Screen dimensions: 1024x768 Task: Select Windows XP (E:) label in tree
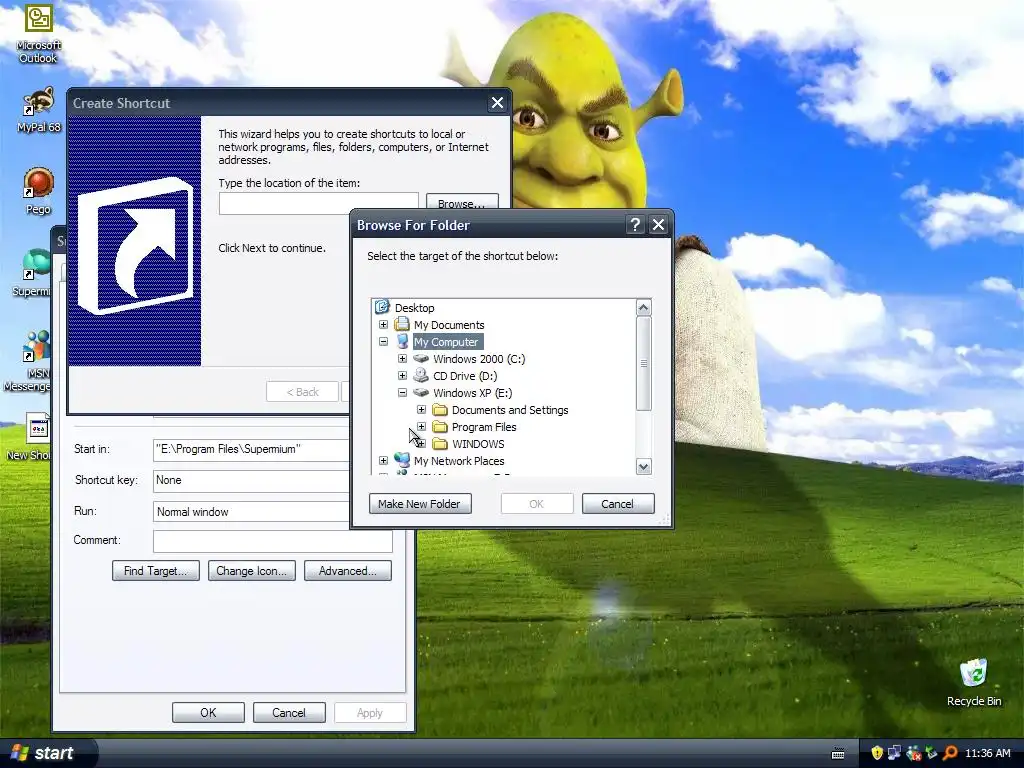(472, 393)
